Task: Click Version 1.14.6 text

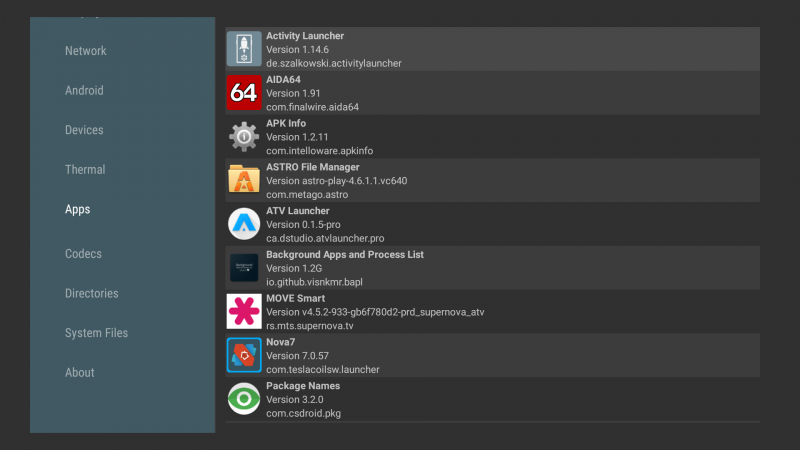Action: click(297, 49)
